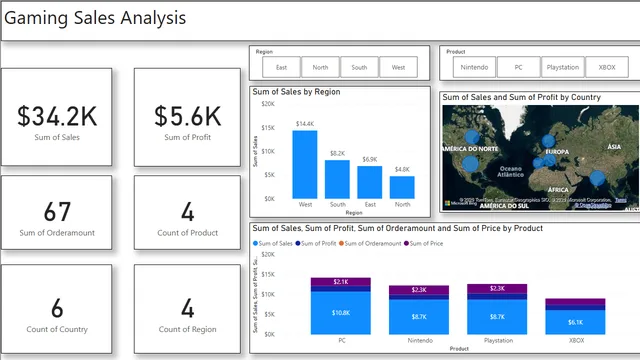Click the PC axis label in product chart
The width and height of the screenshot is (640, 360).
click(342, 340)
